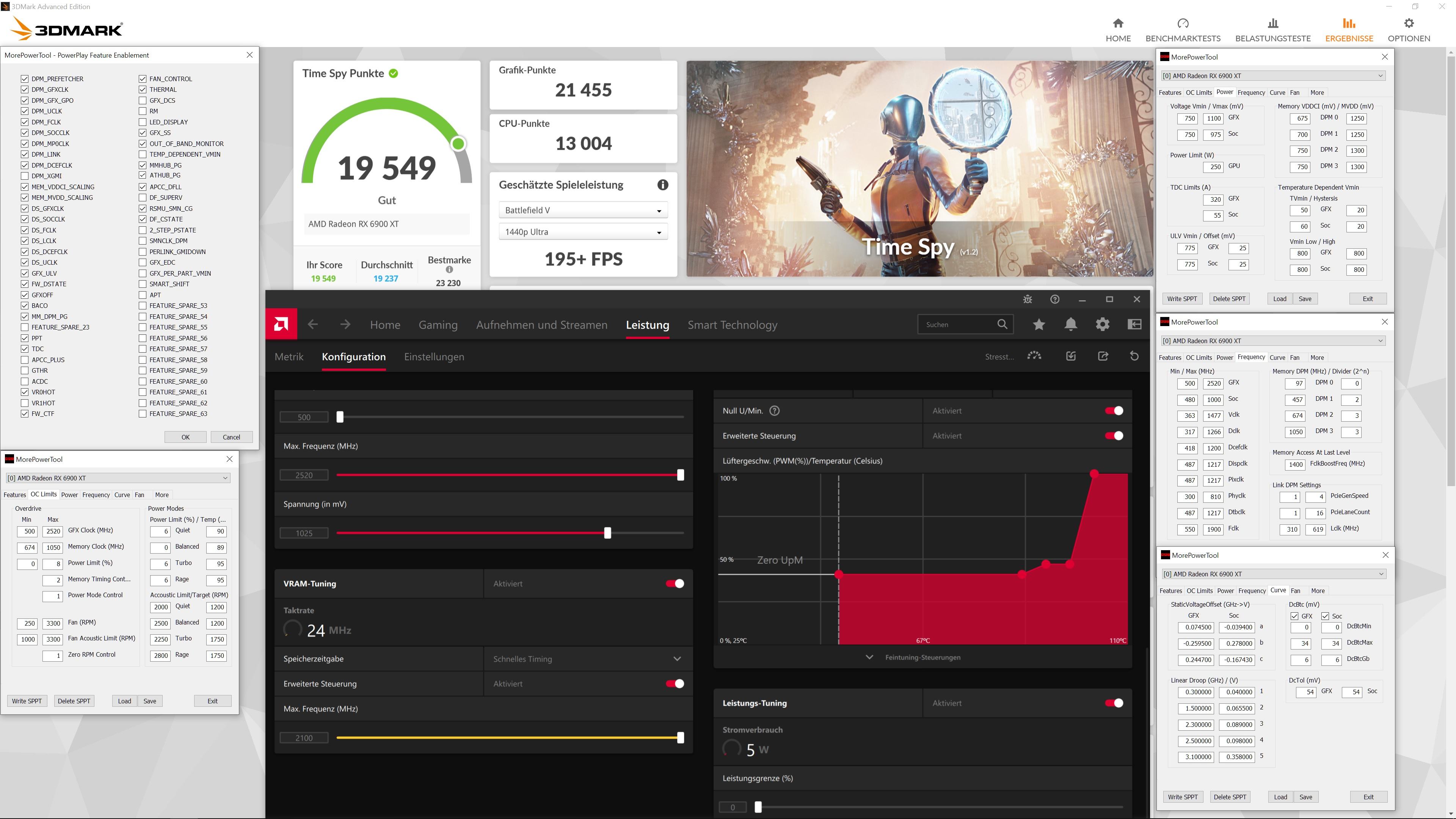The width and height of the screenshot is (1456, 819).
Task: Click Write SPPT in OC Limits window
Action: pyautogui.click(x=27, y=701)
